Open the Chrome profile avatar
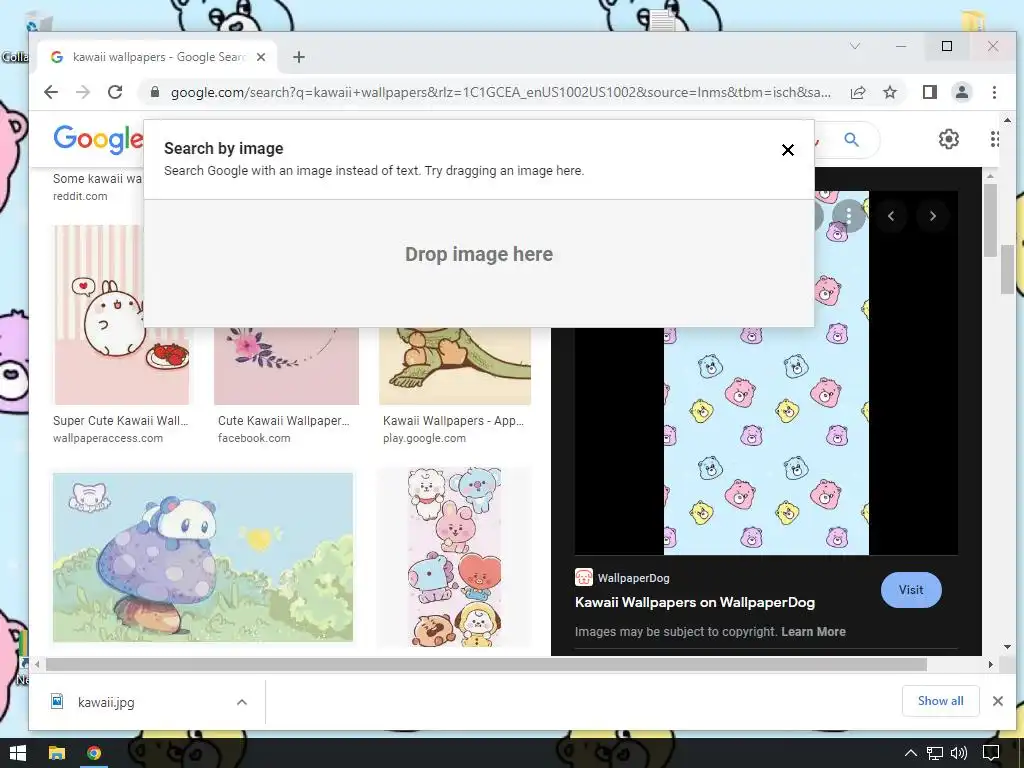 (962, 92)
